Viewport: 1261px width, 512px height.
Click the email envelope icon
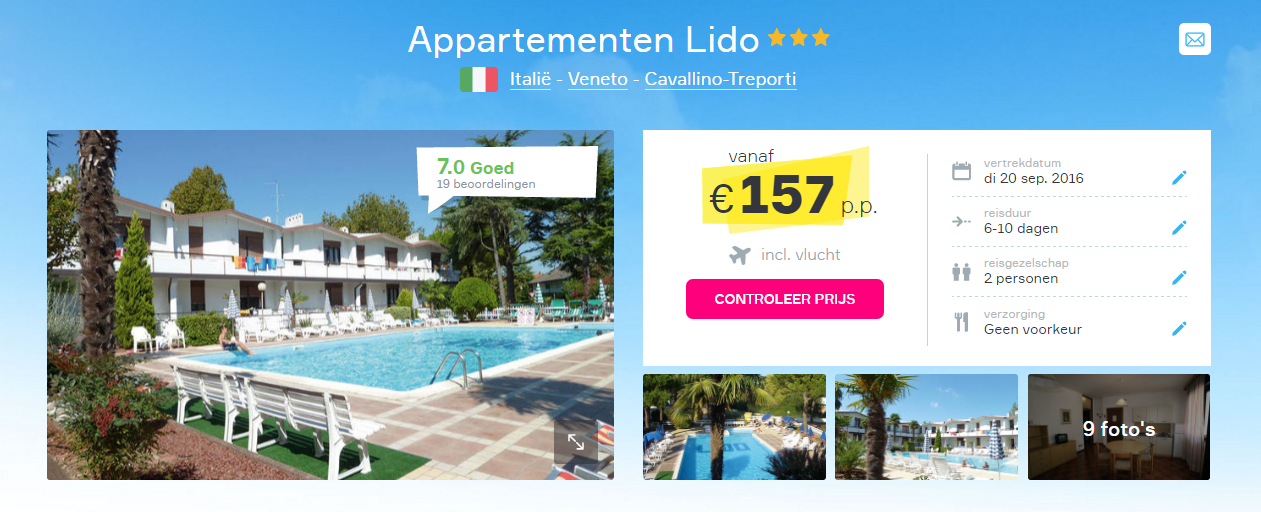click(x=1195, y=39)
